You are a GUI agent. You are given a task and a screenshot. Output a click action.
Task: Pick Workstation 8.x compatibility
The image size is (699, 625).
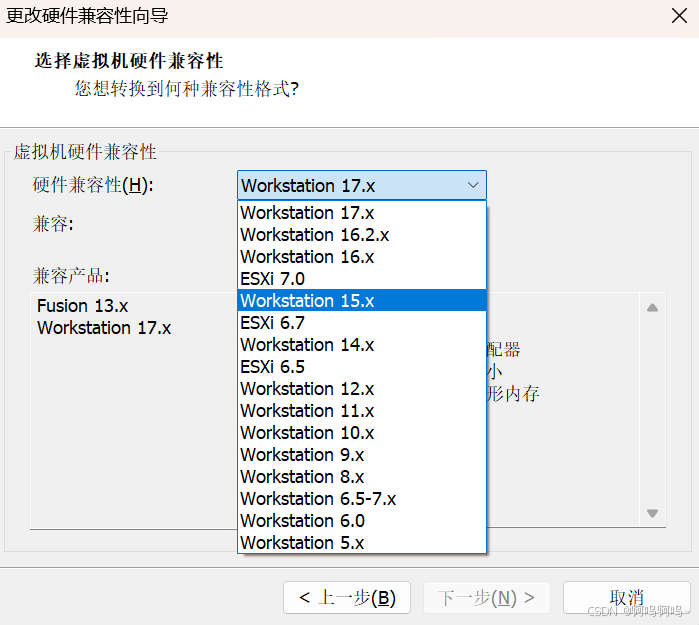362,477
